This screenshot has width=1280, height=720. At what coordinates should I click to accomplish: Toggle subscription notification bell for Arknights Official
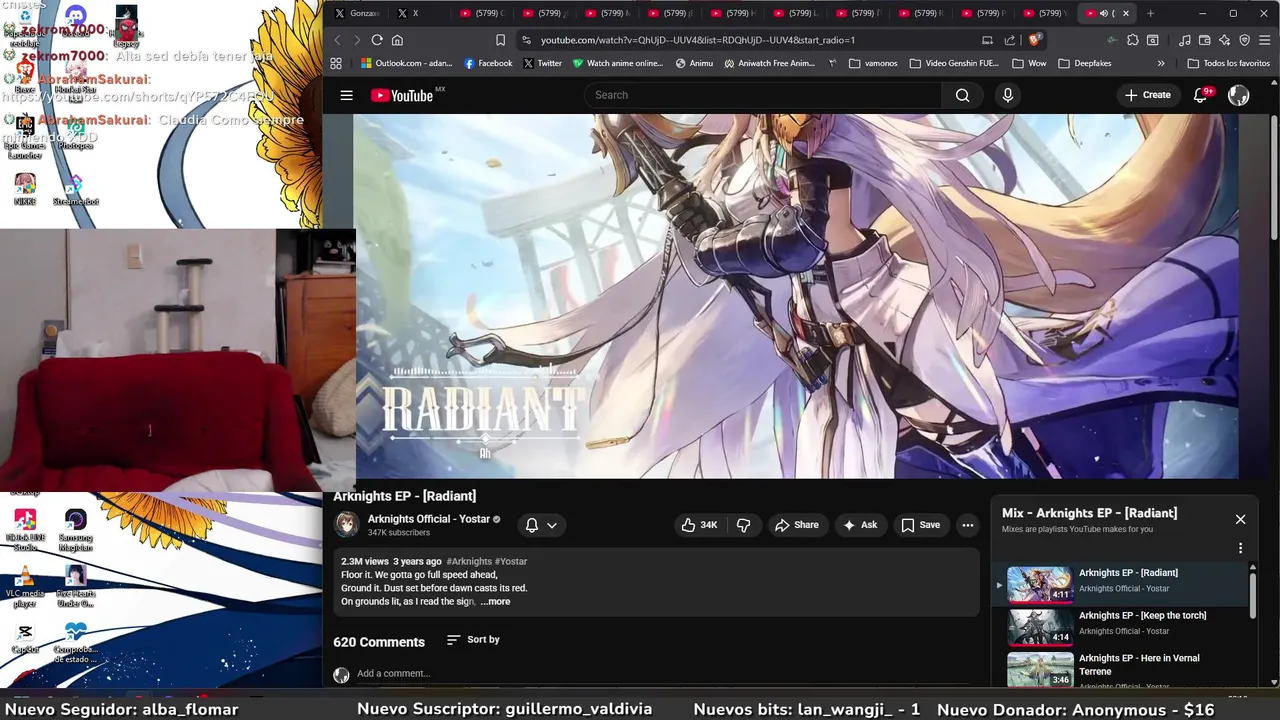click(532, 525)
